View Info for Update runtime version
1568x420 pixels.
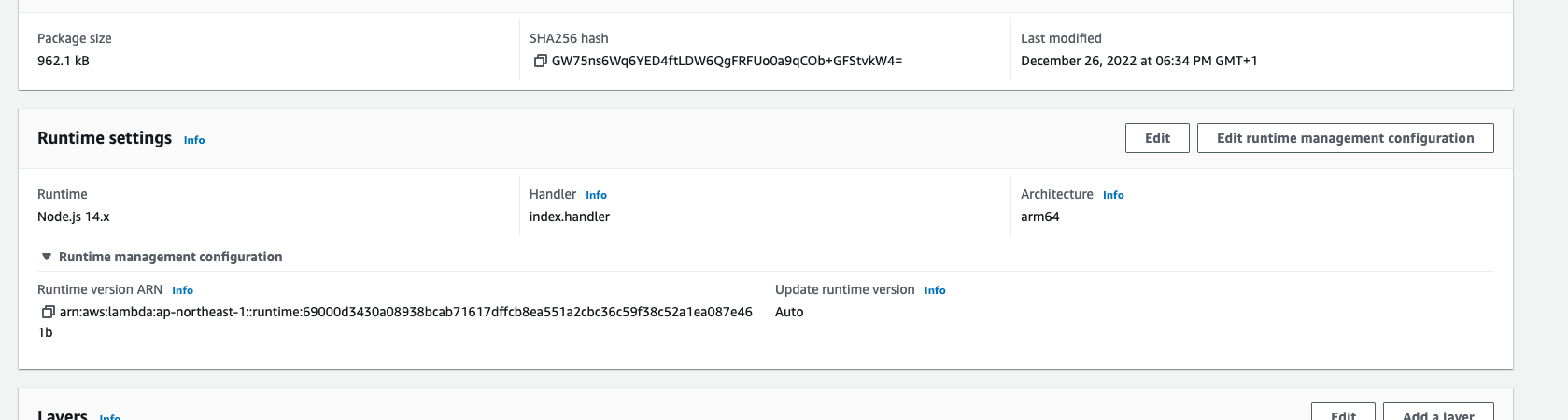tap(935, 290)
